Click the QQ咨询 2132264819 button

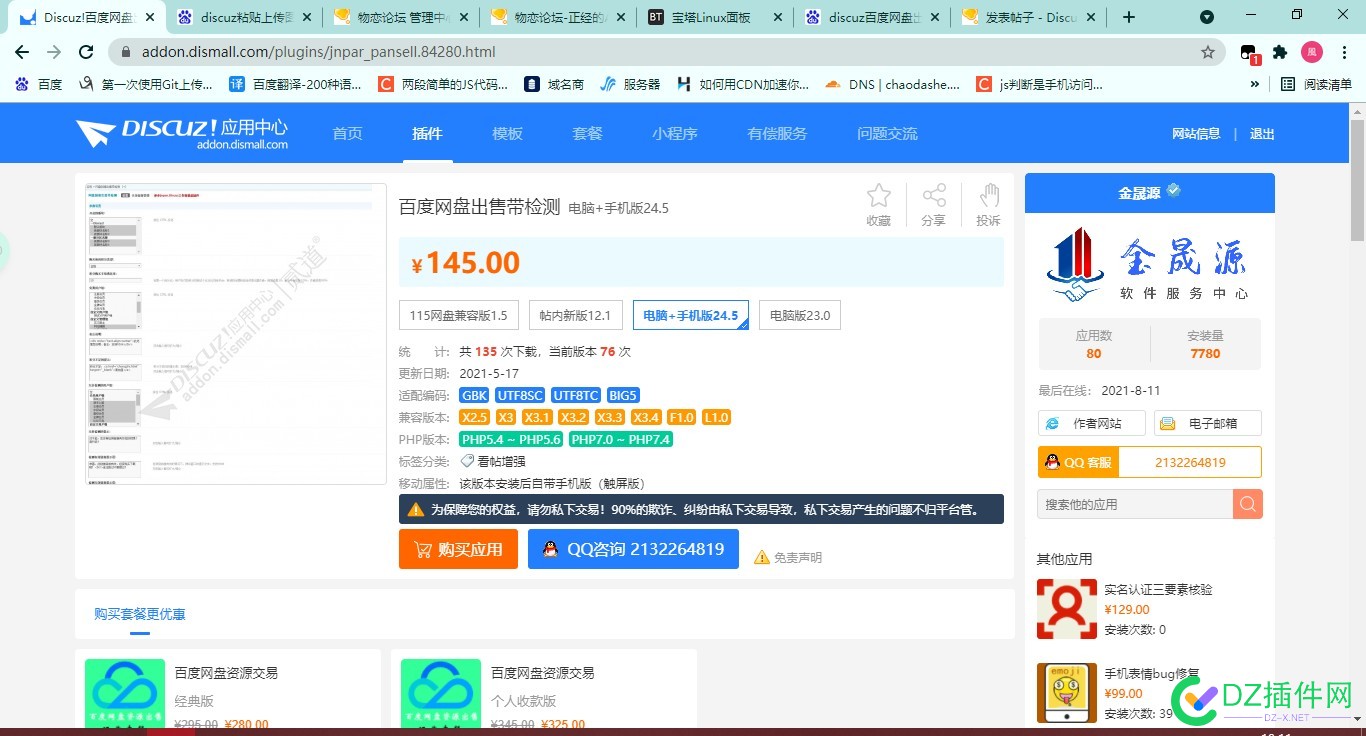point(633,549)
